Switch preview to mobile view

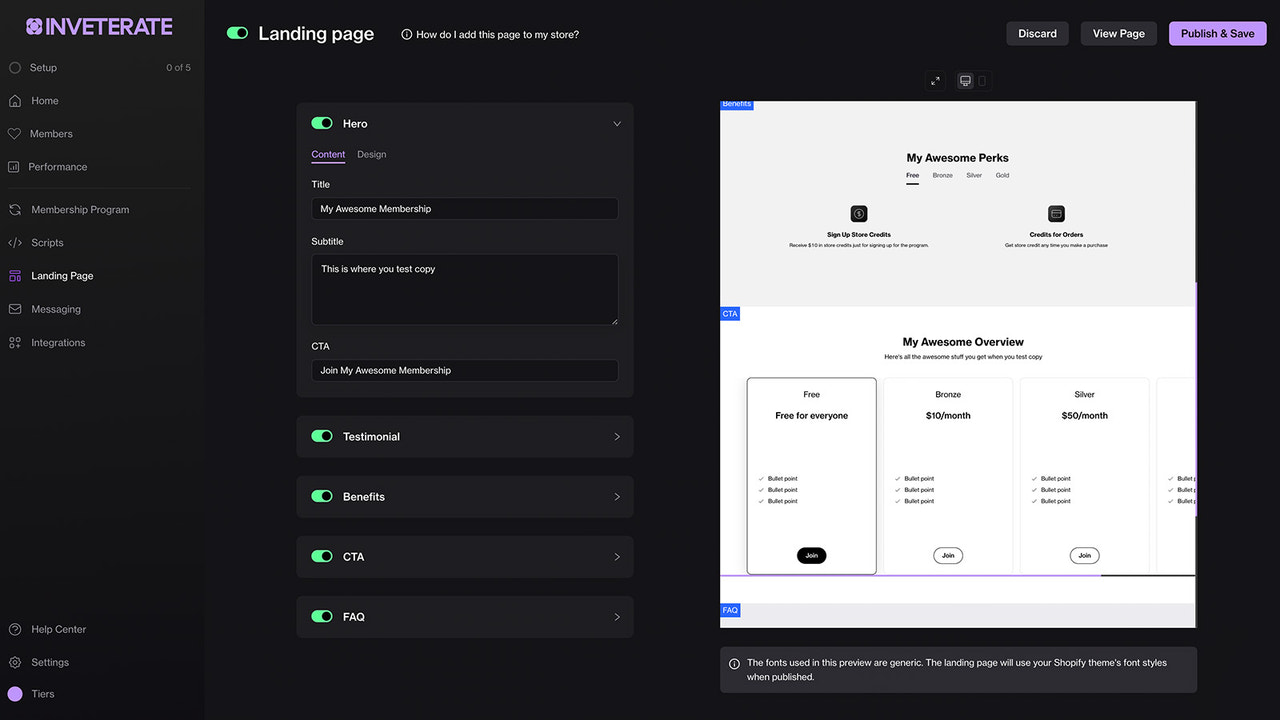click(984, 80)
